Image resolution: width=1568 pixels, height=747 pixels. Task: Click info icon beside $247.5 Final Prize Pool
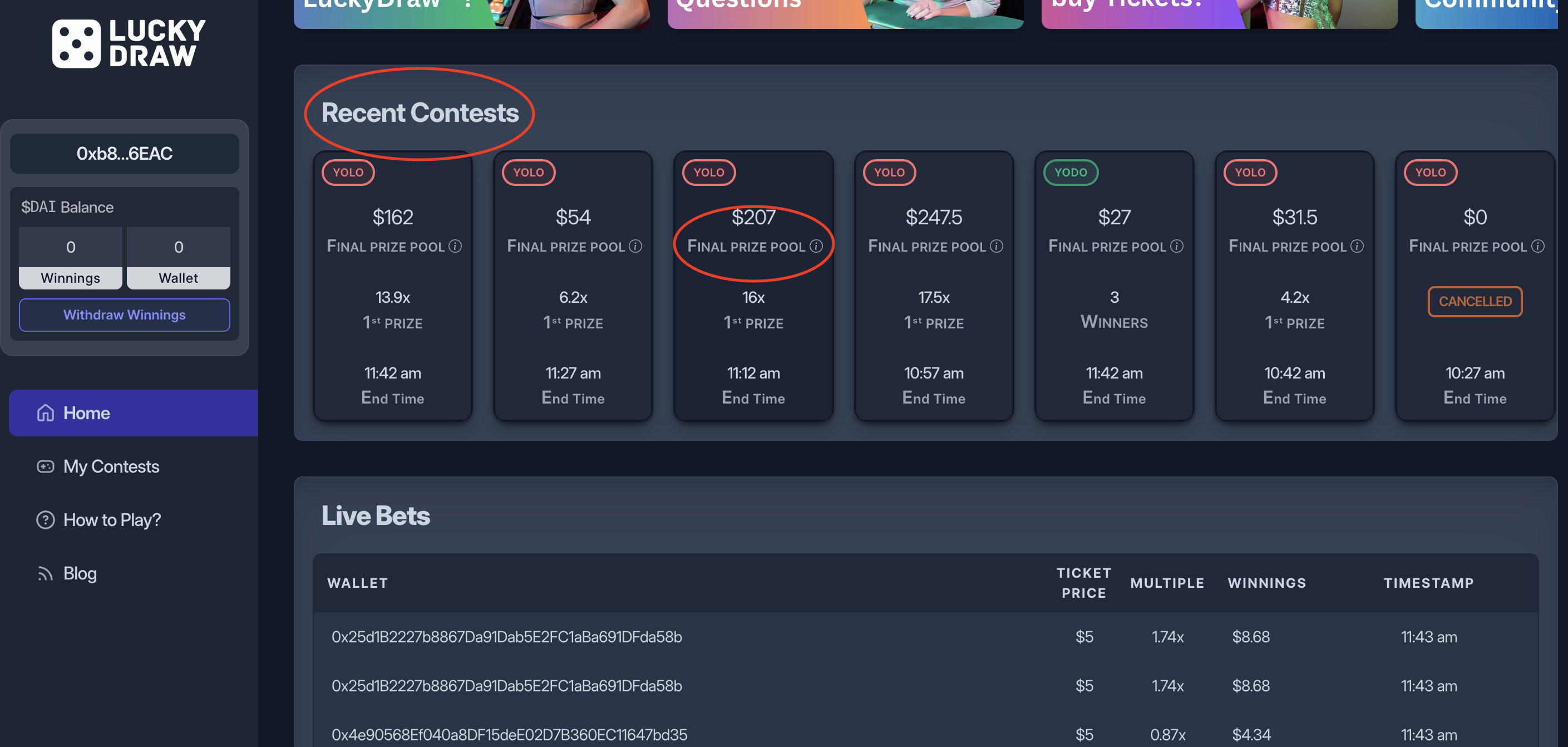[x=997, y=246]
